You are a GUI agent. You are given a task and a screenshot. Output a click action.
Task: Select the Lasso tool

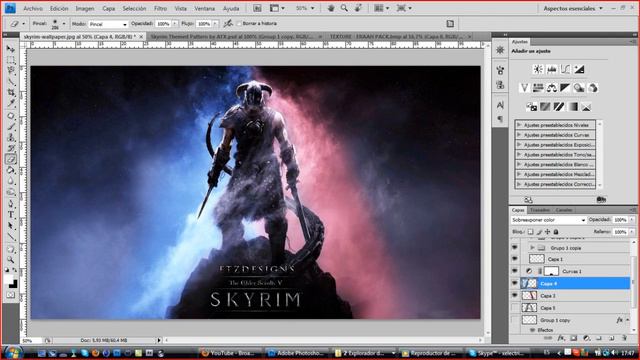point(11,71)
